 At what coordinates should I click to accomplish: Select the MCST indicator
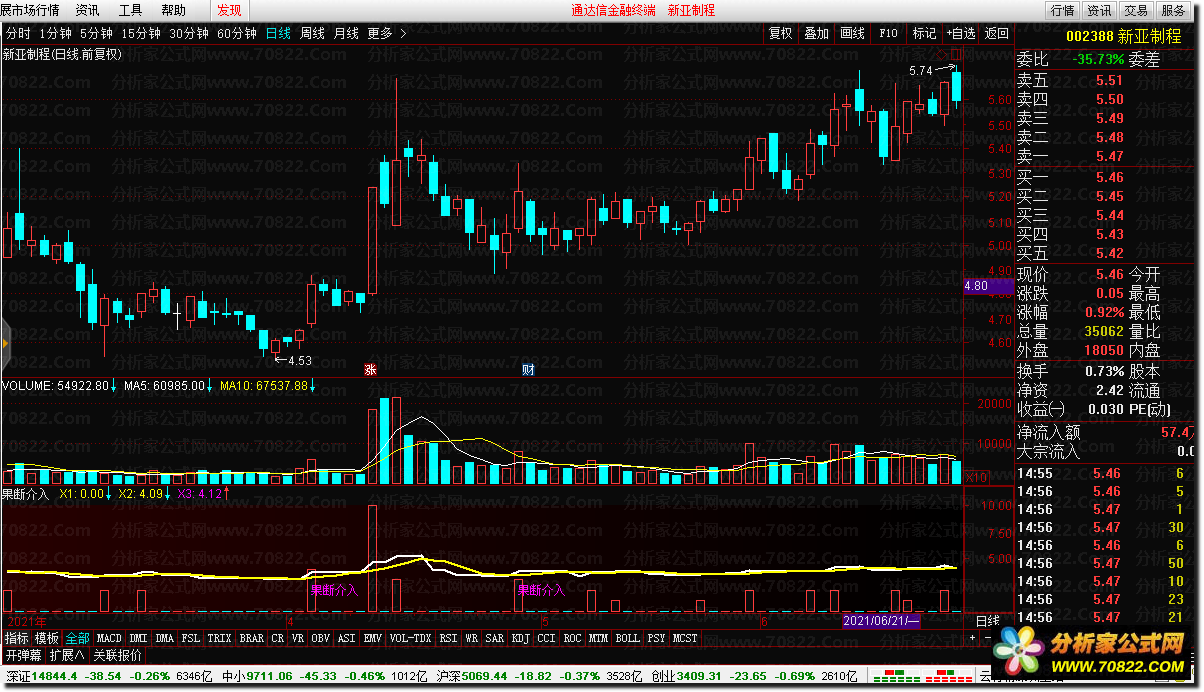click(x=685, y=638)
